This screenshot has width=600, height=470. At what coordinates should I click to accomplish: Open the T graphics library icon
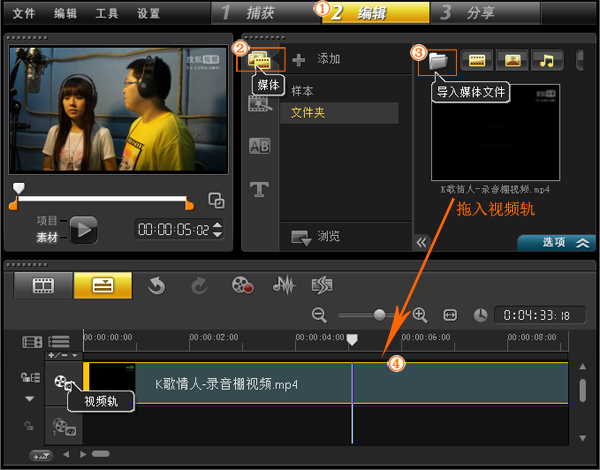pyautogui.click(x=259, y=189)
